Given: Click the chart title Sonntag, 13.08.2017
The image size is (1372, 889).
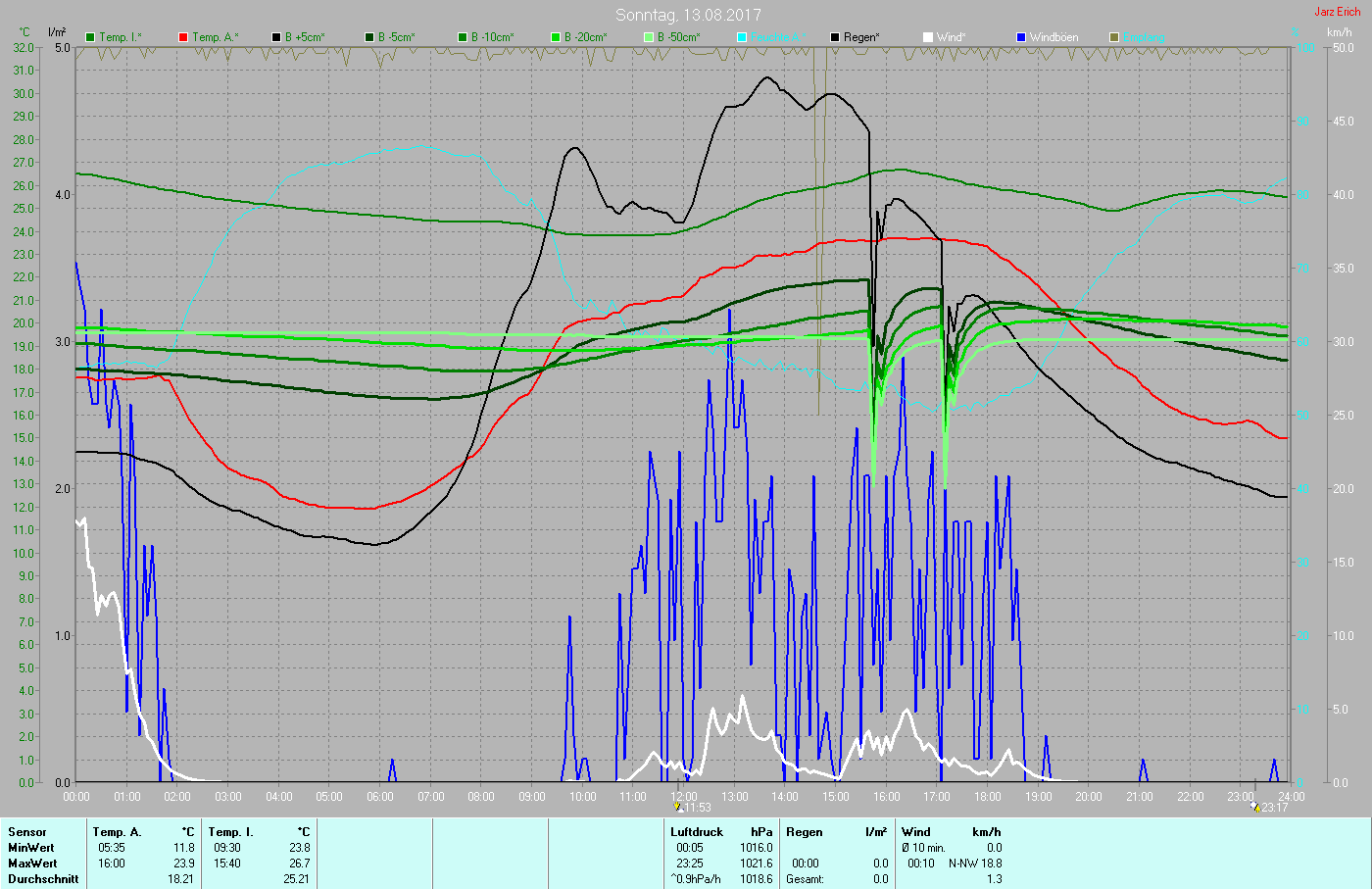Looking at the screenshot, I should point(688,15).
